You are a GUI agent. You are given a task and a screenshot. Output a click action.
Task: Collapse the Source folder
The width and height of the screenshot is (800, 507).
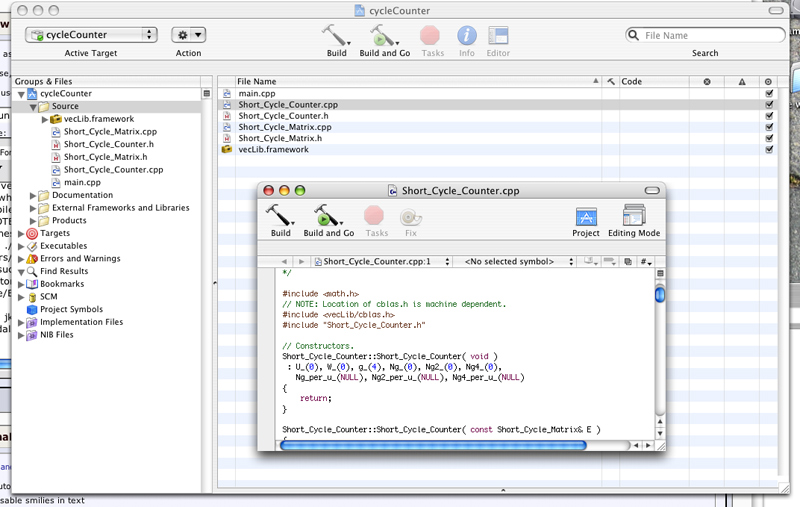pyautogui.click(x=33, y=107)
